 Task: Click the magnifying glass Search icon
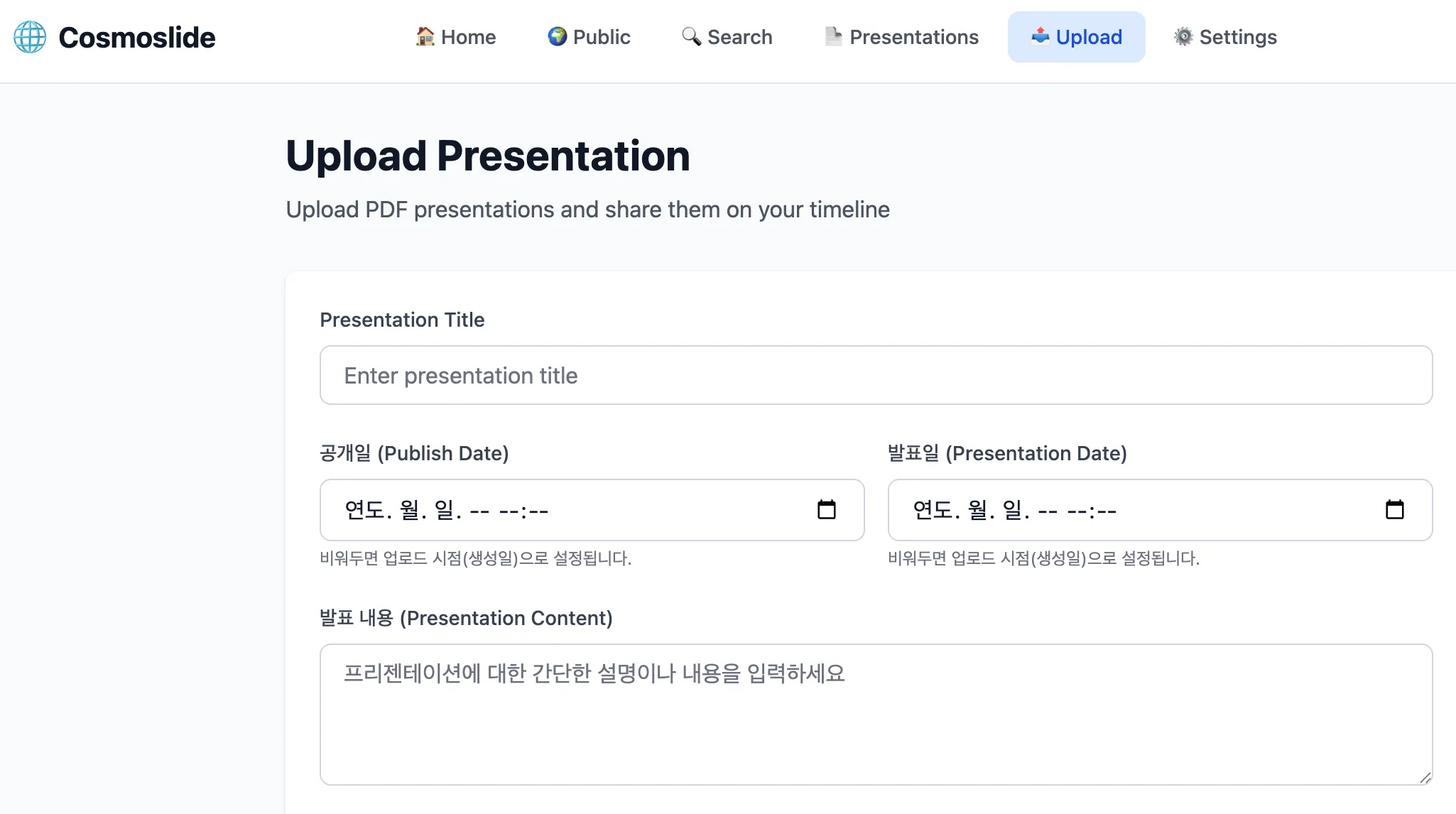click(x=690, y=36)
